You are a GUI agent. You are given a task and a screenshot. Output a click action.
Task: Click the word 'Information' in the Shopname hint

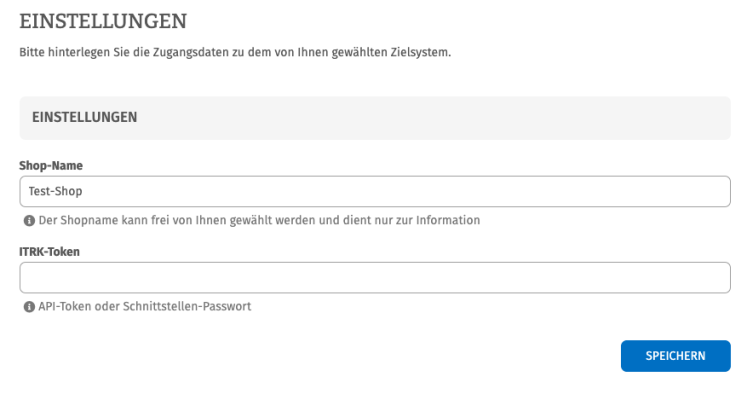pos(448,220)
